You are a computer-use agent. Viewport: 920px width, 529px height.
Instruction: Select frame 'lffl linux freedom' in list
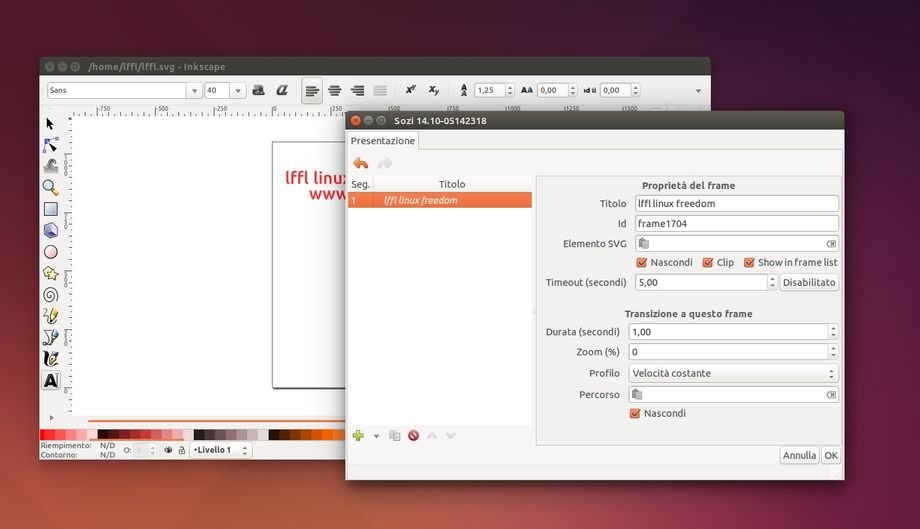click(x=440, y=200)
